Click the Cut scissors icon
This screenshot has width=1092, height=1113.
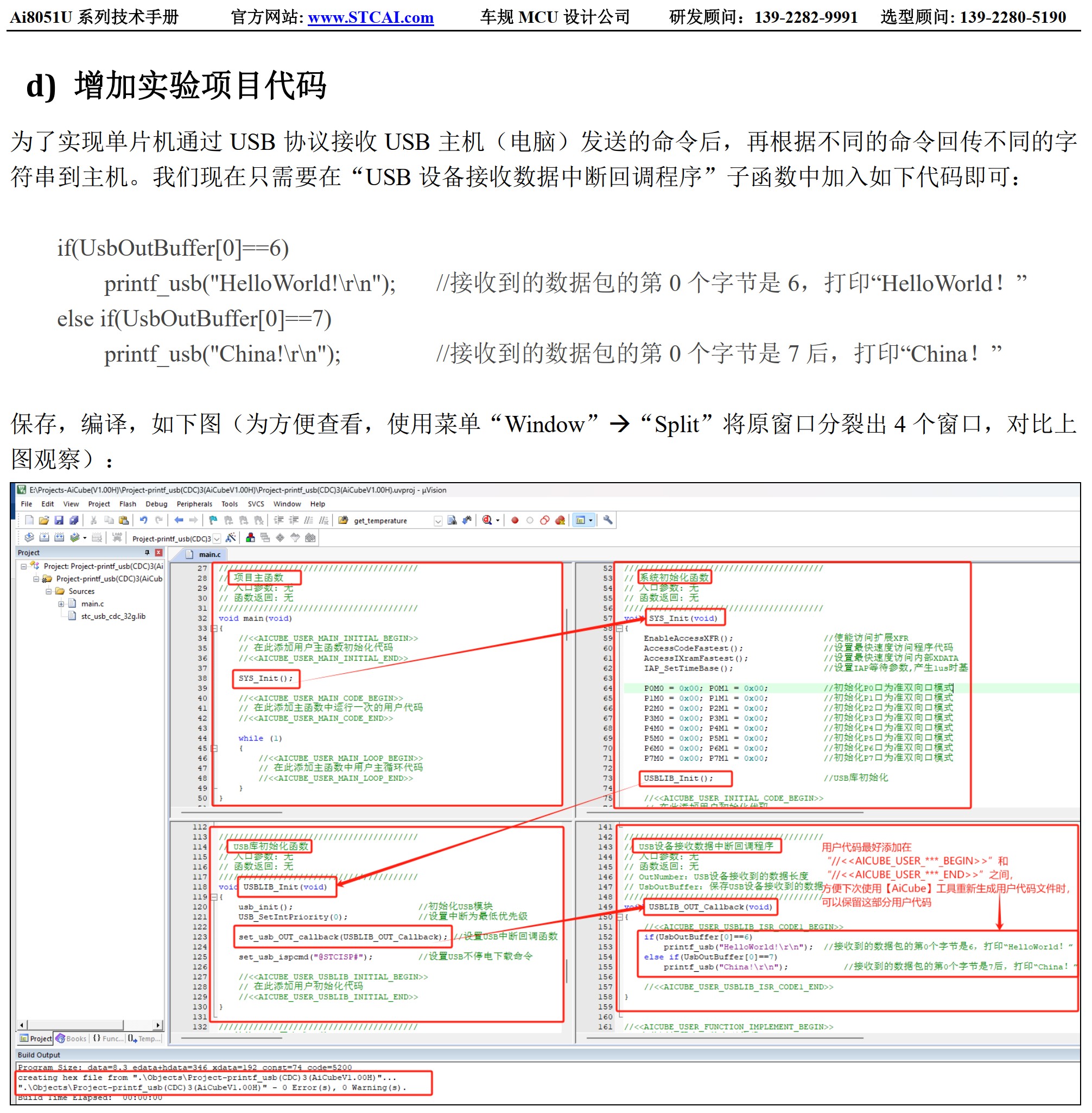(x=93, y=520)
